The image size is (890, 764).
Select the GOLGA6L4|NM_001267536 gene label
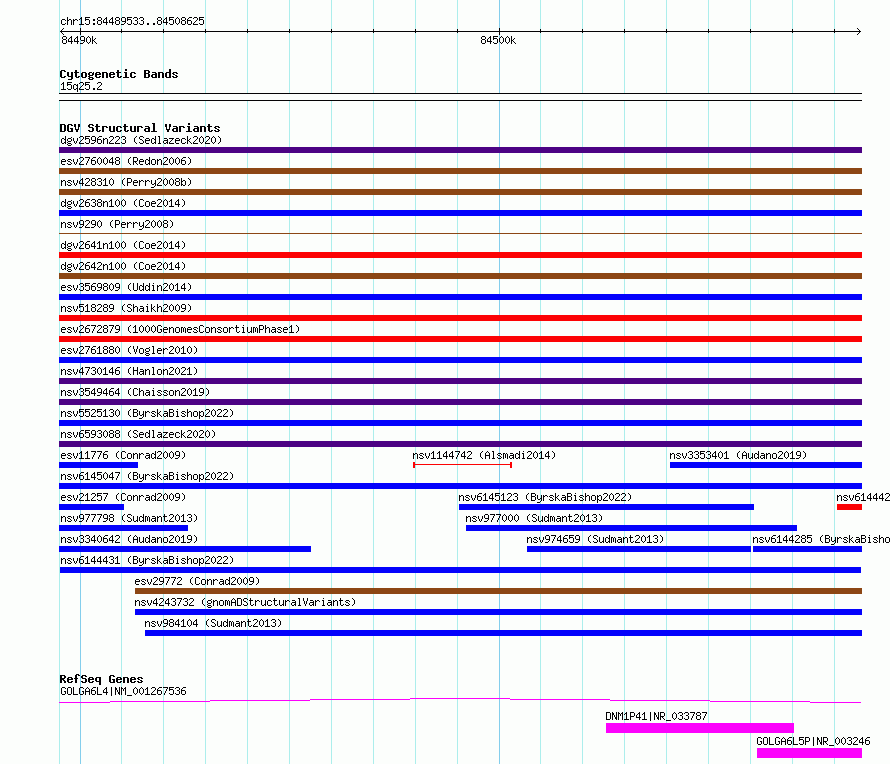click(x=123, y=691)
